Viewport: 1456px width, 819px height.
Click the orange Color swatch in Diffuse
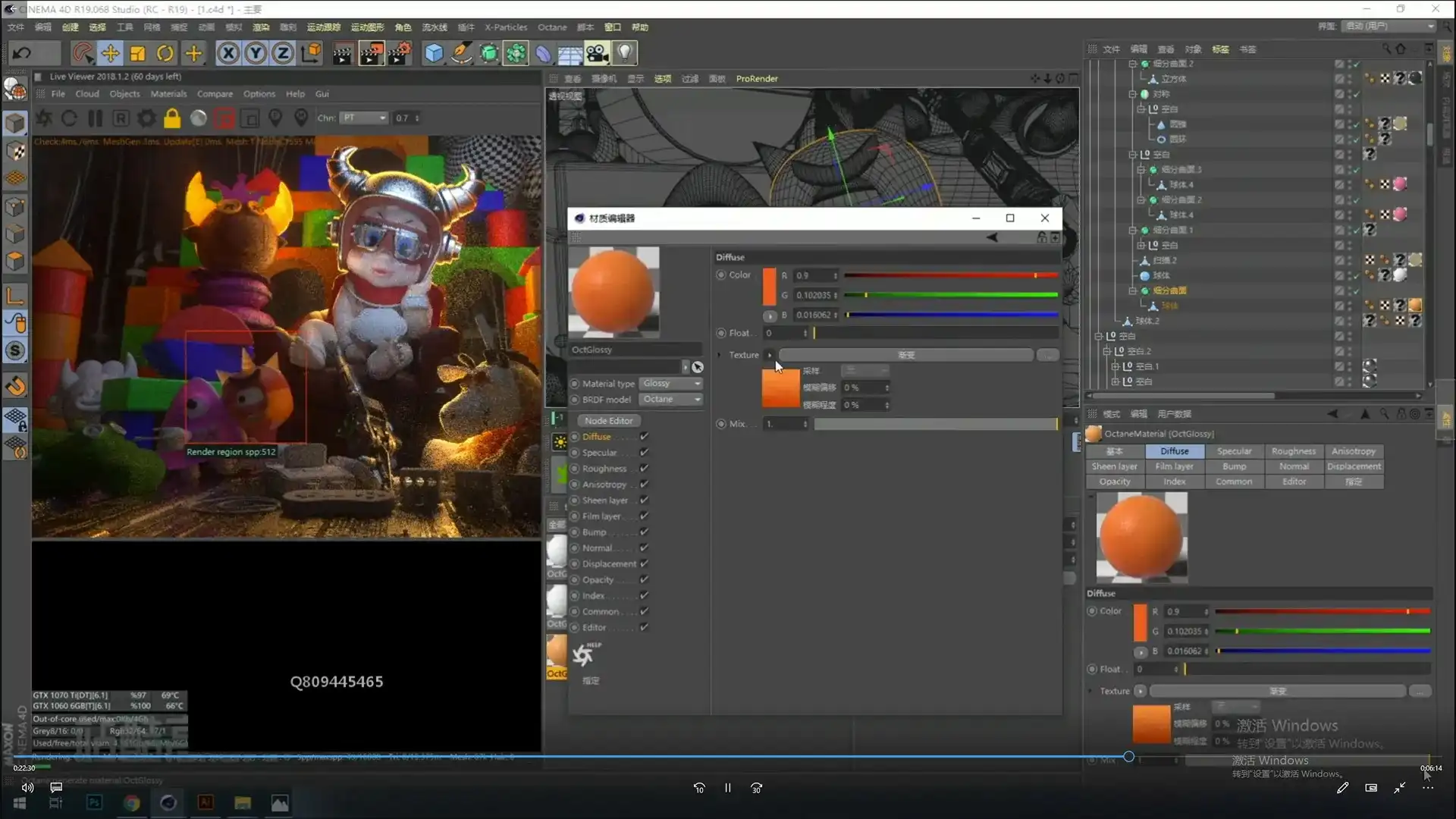coord(769,287)
